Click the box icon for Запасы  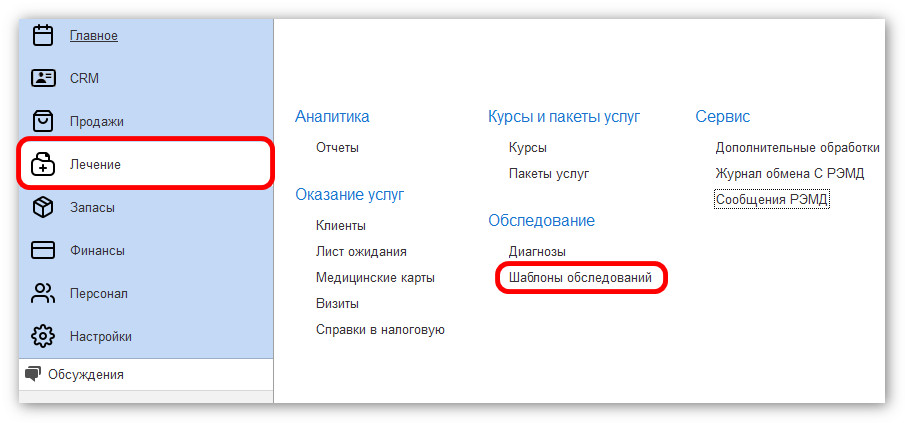pos(43,207)
